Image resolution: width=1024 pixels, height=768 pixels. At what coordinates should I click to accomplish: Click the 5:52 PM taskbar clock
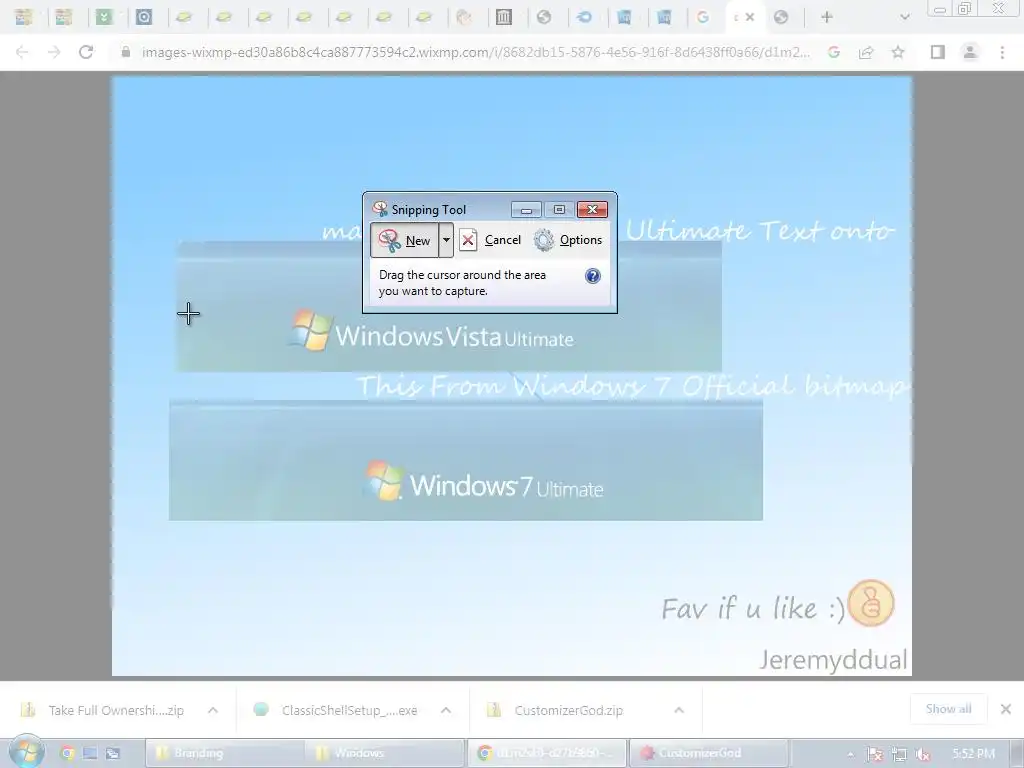pyautogui.click(x=974, y=754)
